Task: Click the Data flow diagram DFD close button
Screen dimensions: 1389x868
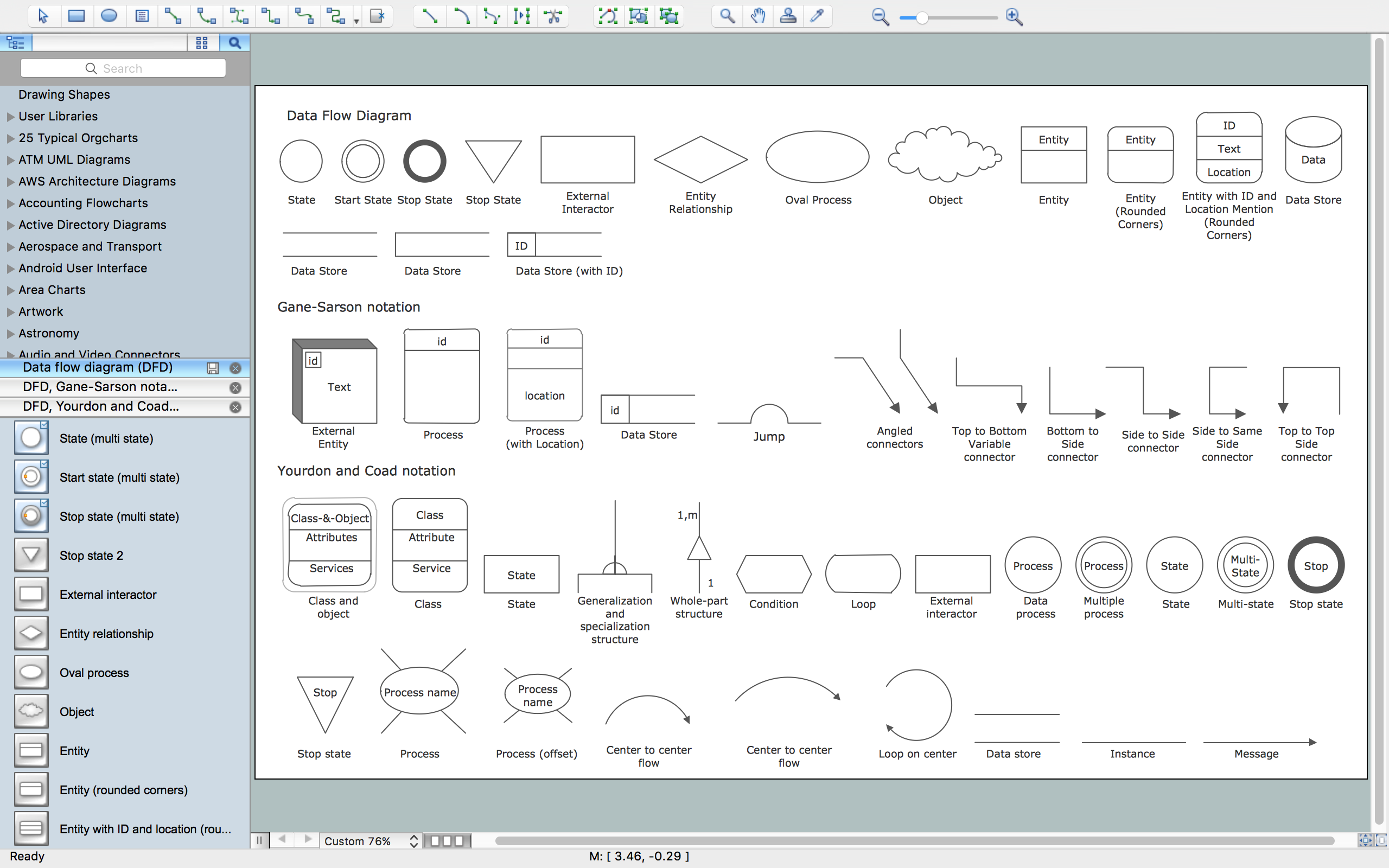Action: point(235,367)
